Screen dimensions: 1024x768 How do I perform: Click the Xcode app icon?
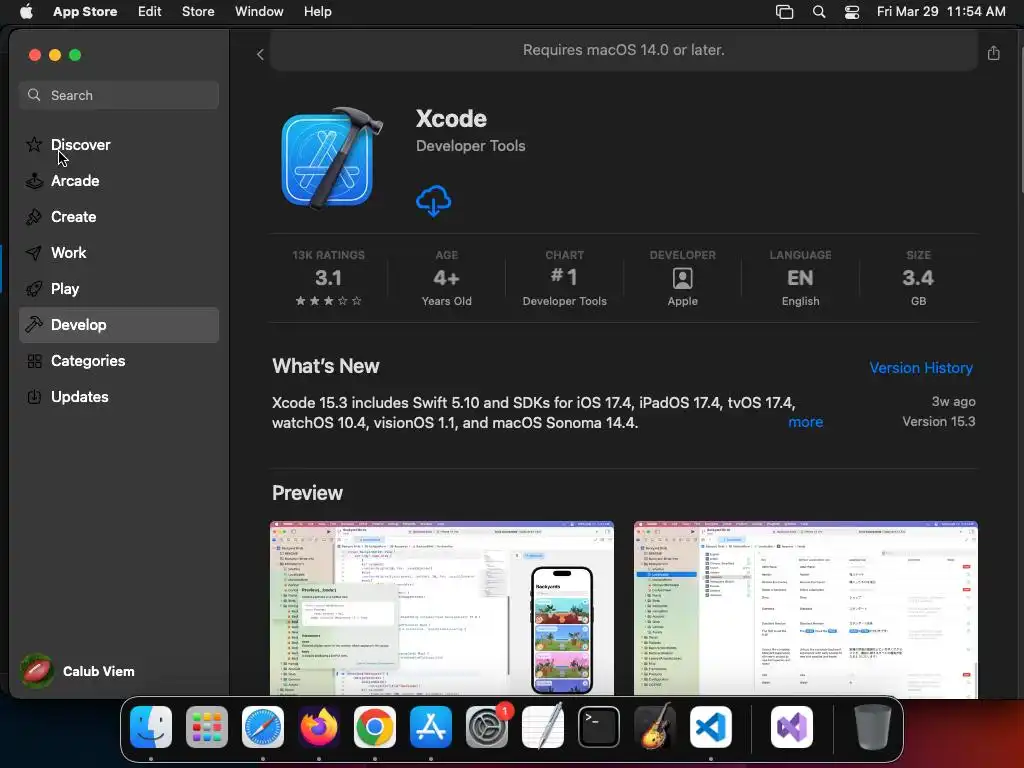click(x=331, y=158)
